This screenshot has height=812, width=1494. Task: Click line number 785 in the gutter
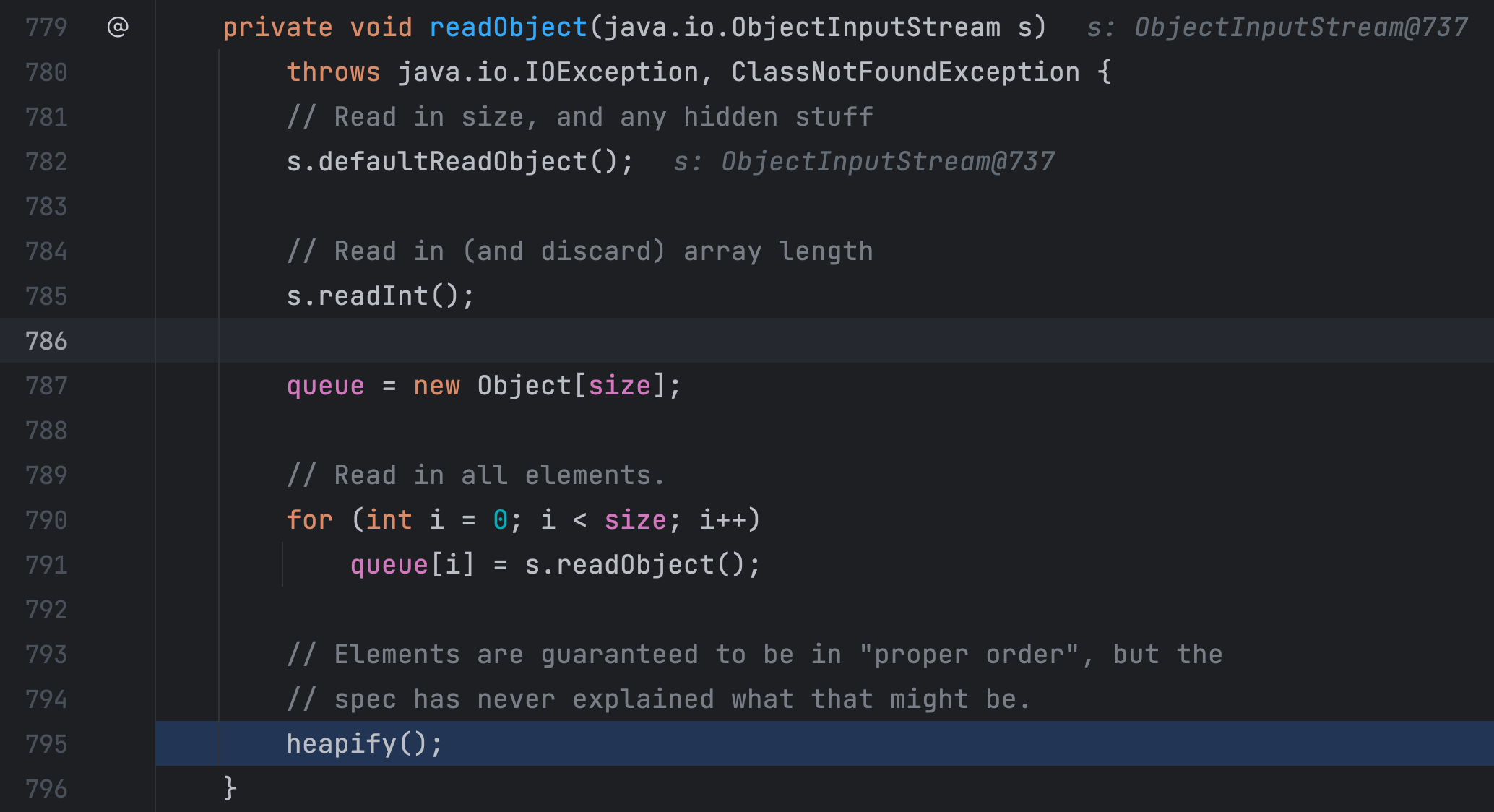[46, 296]
